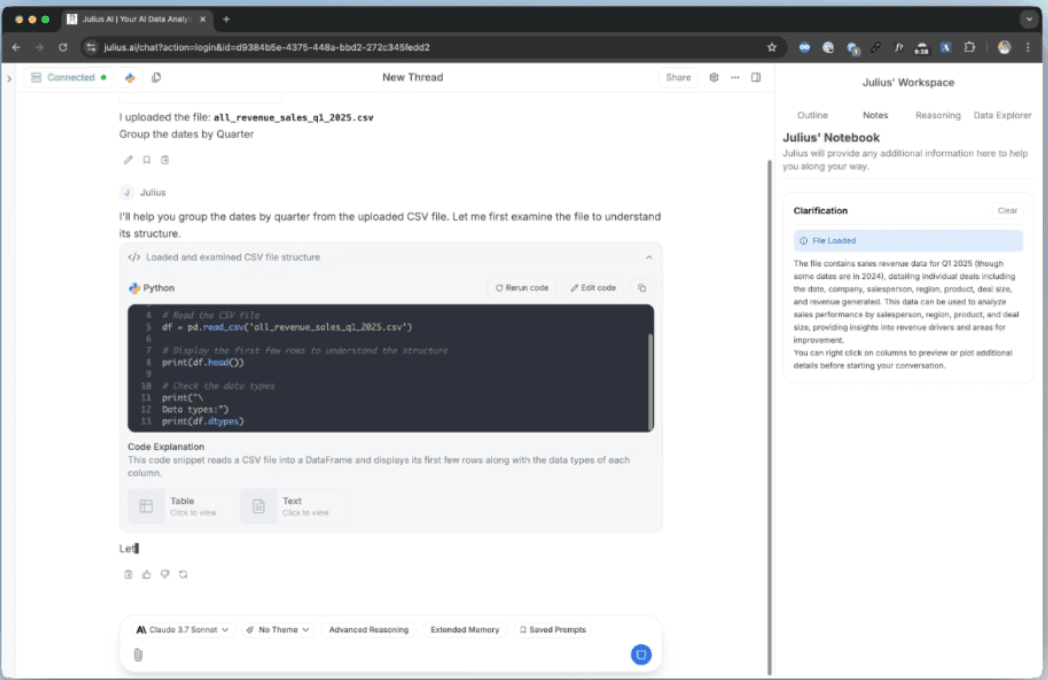The width and height of the screenshot is (1048, 680).
Task: Toggle the Connected status indicator
Action: tap(67, 77)
